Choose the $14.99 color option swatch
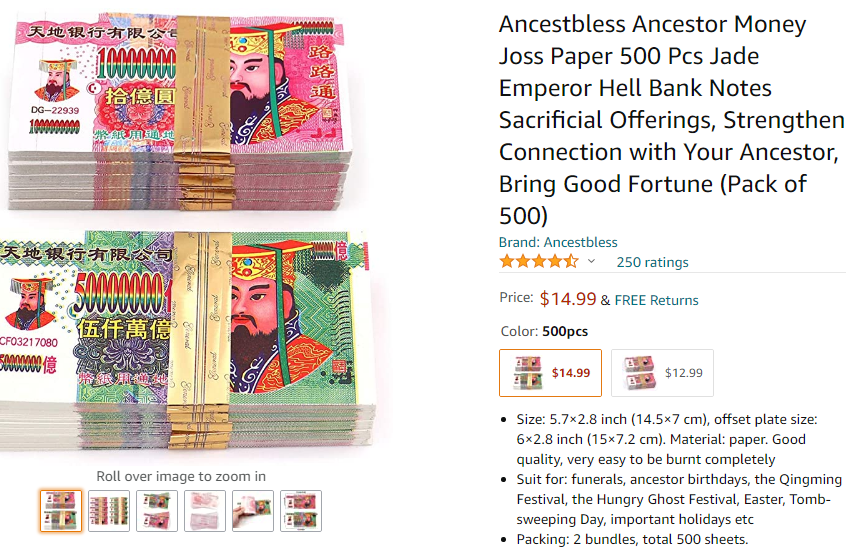The height and width of the screenshot is (548, 849). [x=550, y=373]
